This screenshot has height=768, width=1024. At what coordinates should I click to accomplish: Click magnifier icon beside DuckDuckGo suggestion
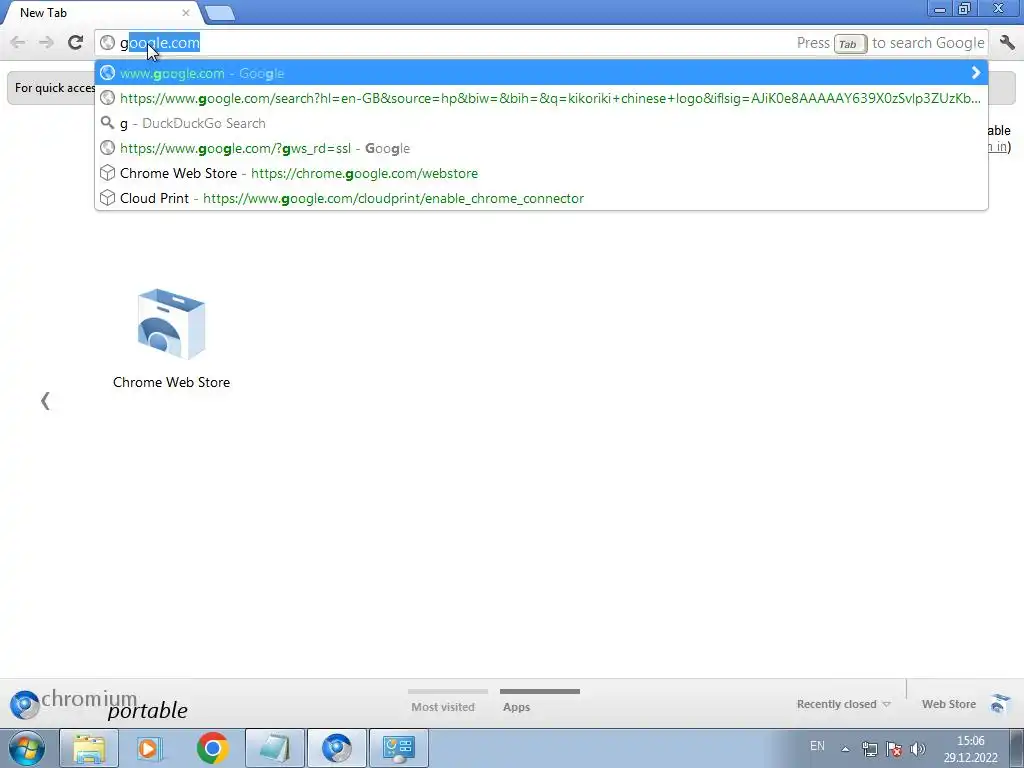(108, 123)
